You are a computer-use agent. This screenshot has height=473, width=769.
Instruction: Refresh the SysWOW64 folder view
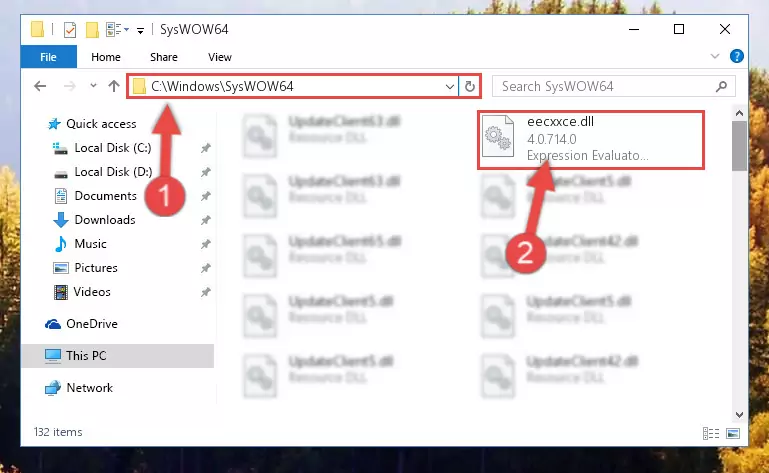(x=470, y=86)
